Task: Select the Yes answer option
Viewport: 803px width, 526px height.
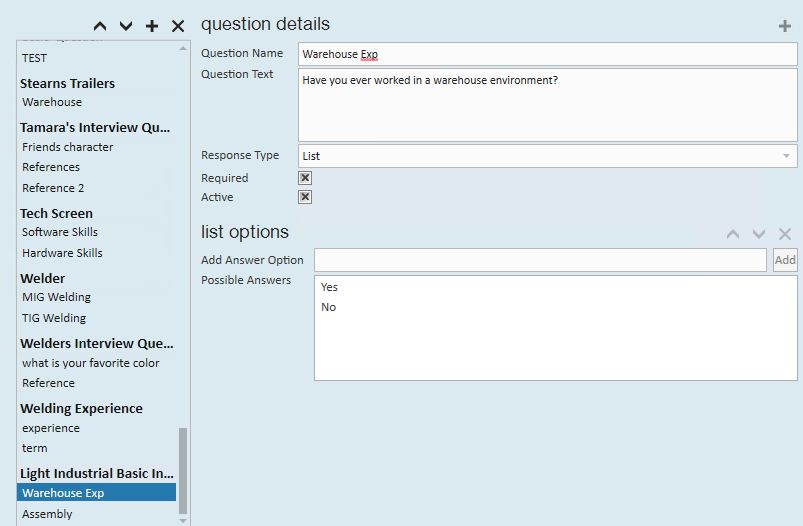Action: click(330, 287)
